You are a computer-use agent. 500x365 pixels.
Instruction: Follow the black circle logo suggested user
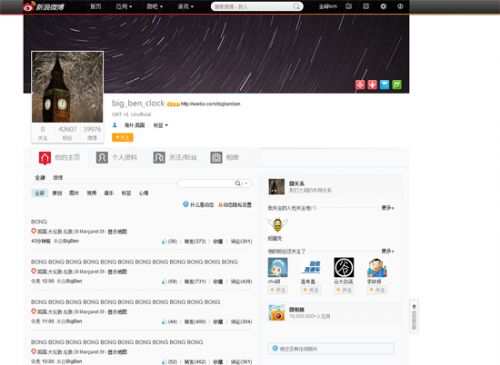344,290
